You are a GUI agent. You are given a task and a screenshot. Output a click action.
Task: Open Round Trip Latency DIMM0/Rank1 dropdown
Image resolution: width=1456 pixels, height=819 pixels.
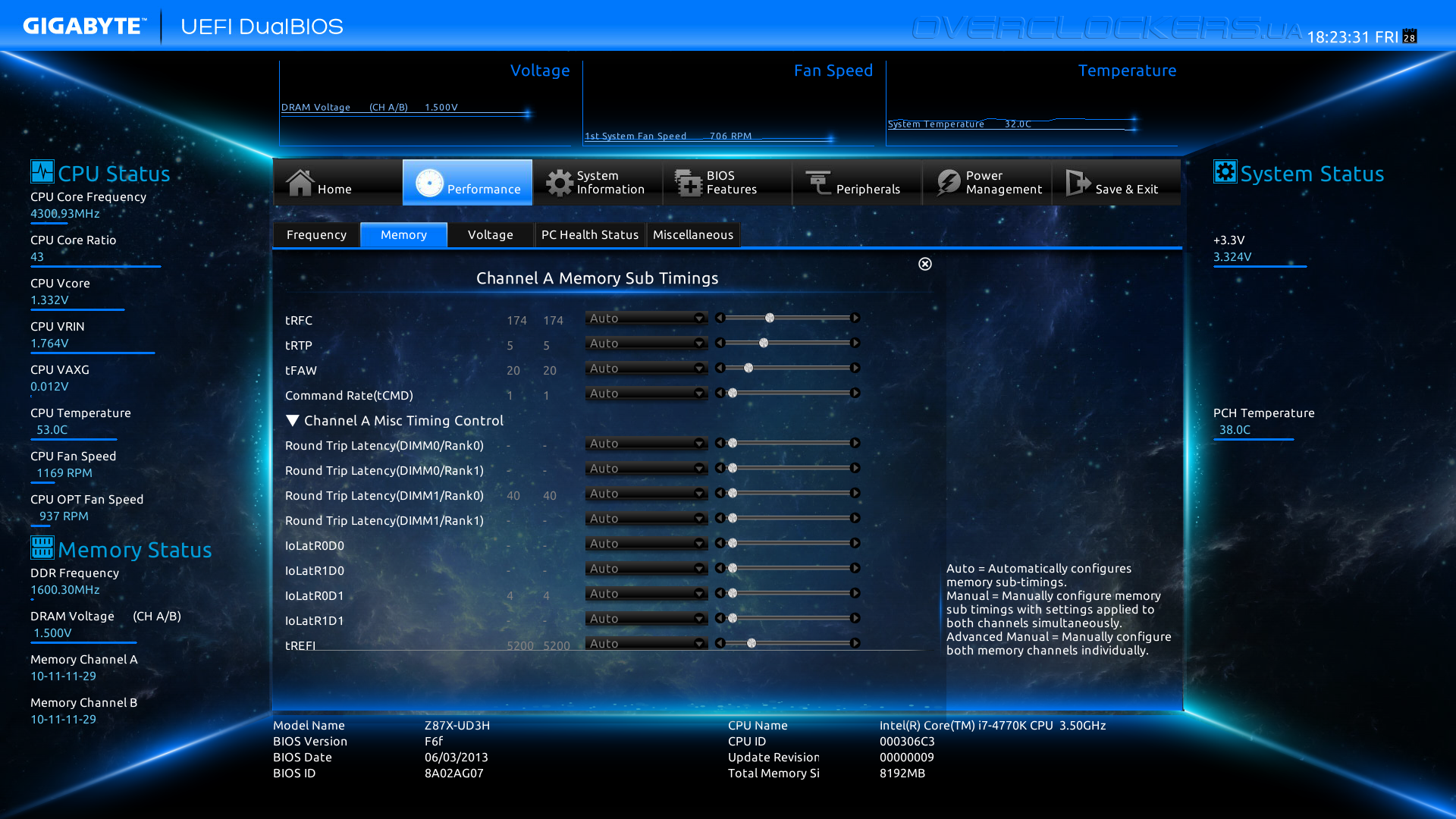click(646, 469)
